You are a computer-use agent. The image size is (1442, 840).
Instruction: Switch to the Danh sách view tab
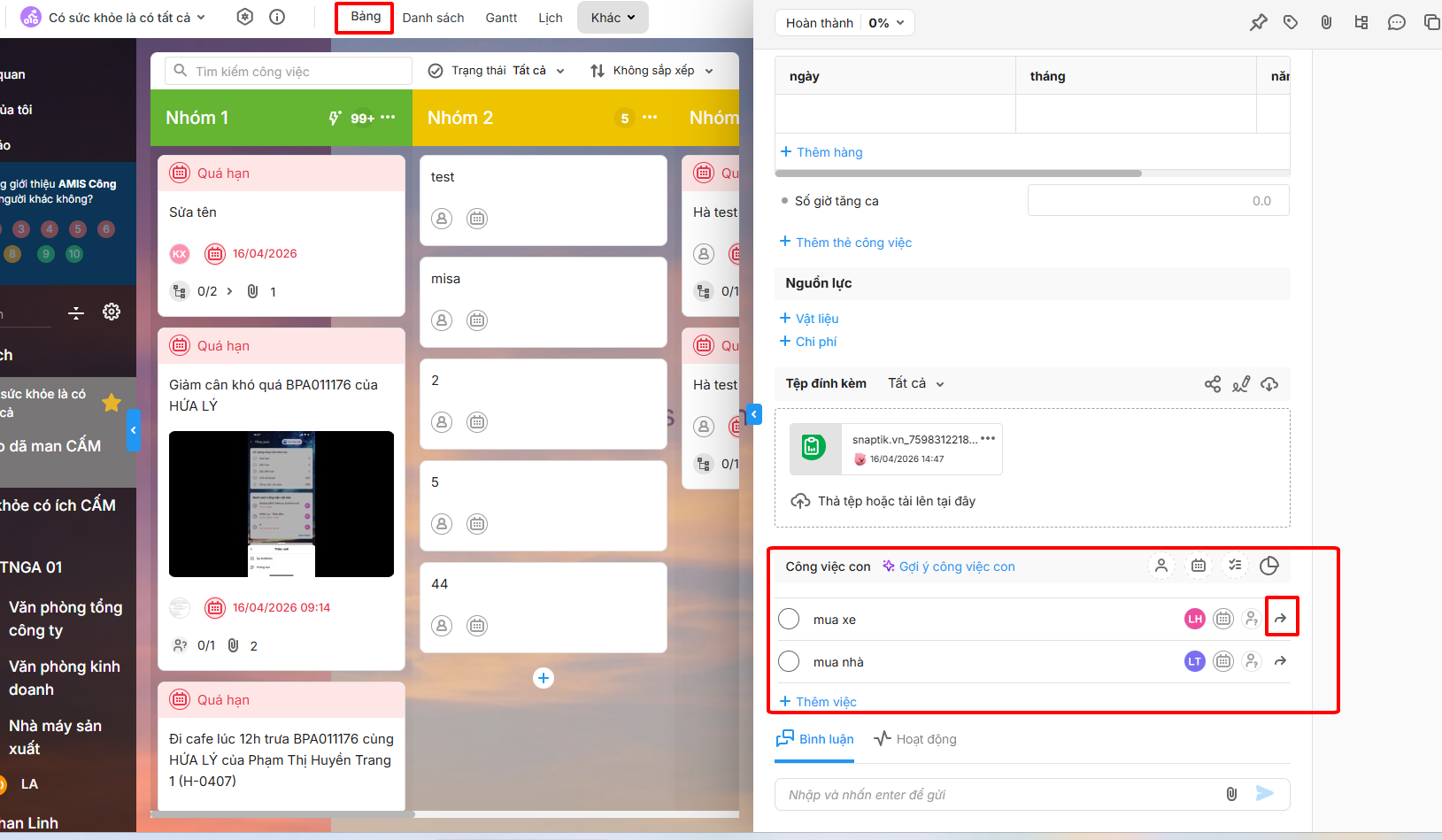coord(433,18)
